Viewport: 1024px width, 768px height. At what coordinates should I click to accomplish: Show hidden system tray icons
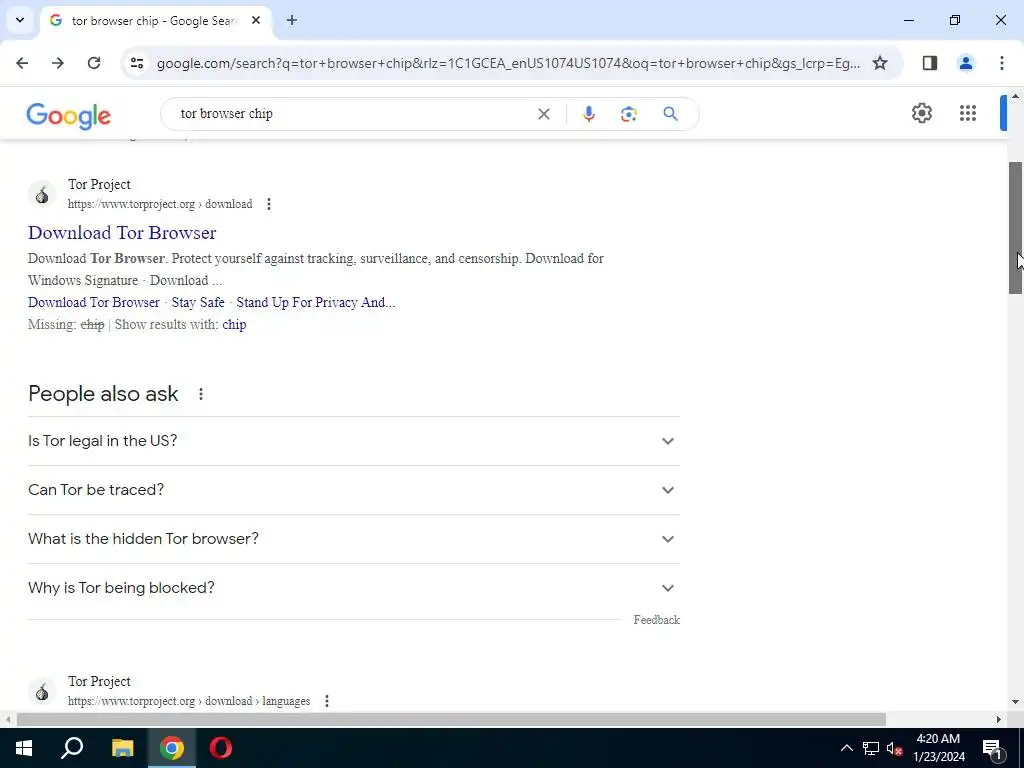846,748
